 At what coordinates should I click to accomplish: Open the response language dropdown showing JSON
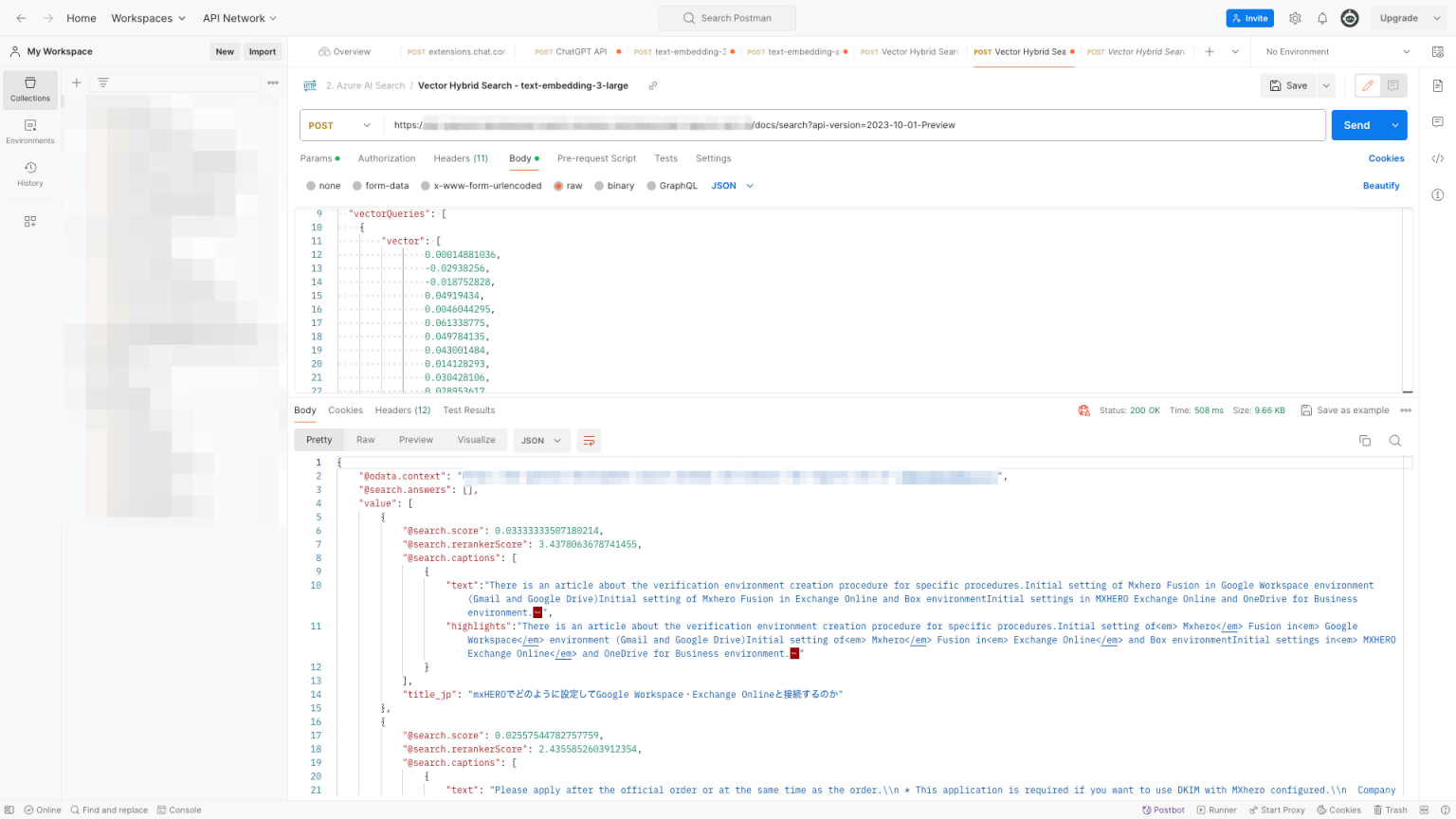pos(540,440)
